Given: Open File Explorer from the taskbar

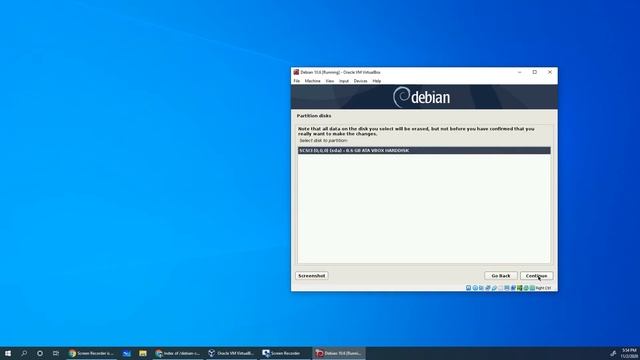Looking at the screenshot, I should (x=142, y=353).
